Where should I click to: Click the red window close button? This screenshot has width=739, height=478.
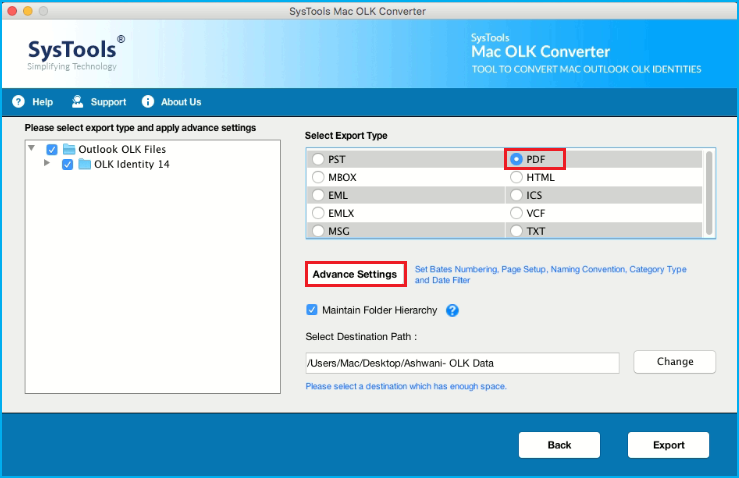(13, 11)
